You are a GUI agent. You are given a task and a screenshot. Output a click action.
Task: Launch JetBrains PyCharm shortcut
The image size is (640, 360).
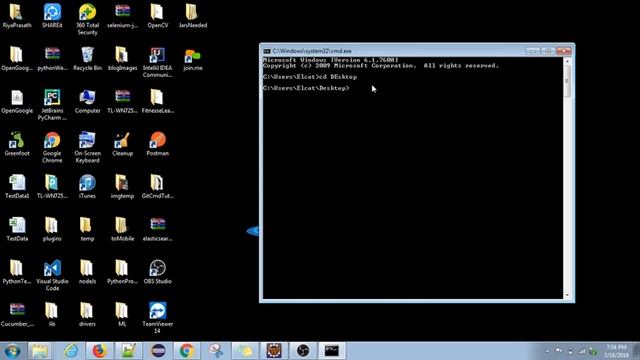point(52,105)
